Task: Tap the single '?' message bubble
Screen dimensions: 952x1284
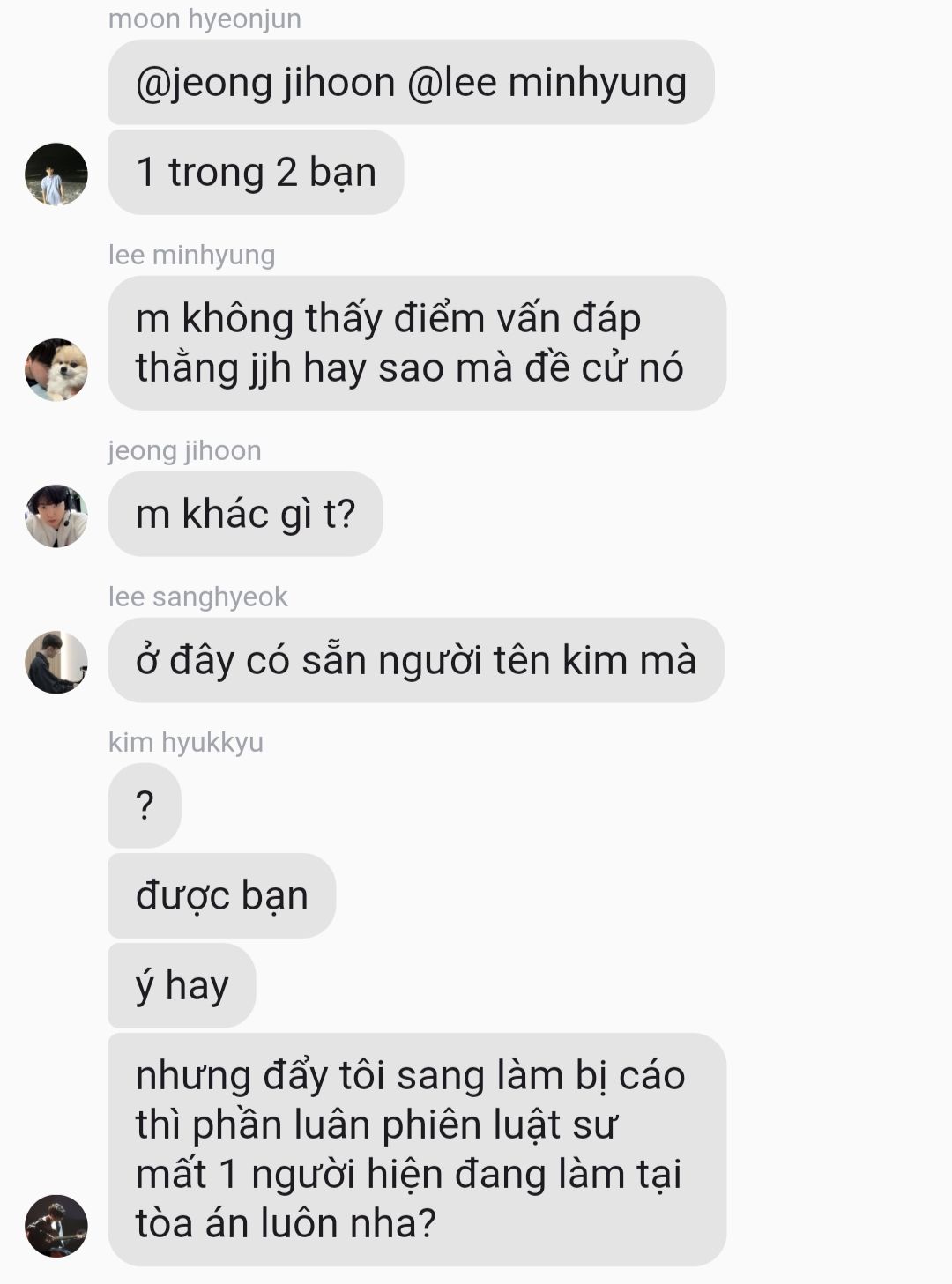Action: coord(145,805)
